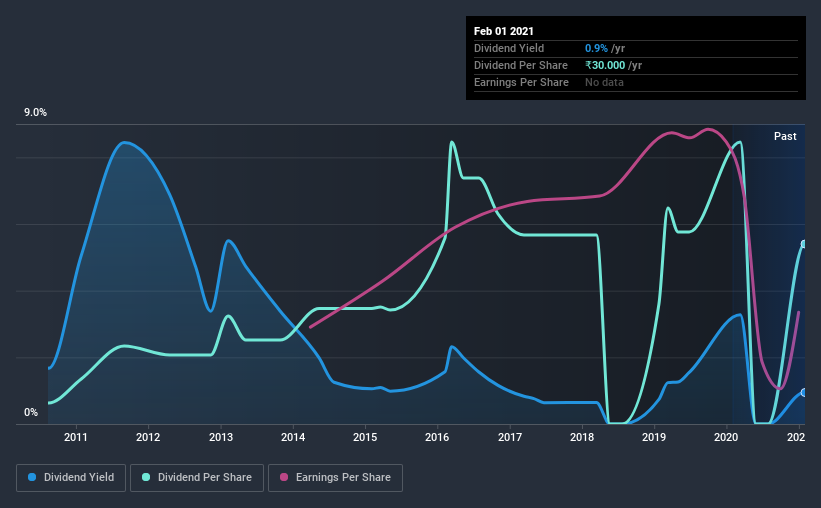The width and height of the screenshot is (821, 508).
Task: Toggle the Dividend Yield legend button
Action: click(71, 478)
